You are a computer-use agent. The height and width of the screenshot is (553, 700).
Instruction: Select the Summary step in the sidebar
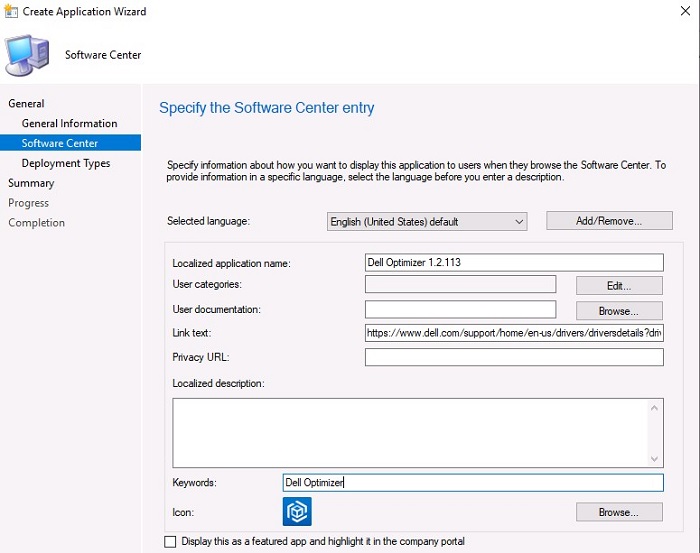pos(31,183)
